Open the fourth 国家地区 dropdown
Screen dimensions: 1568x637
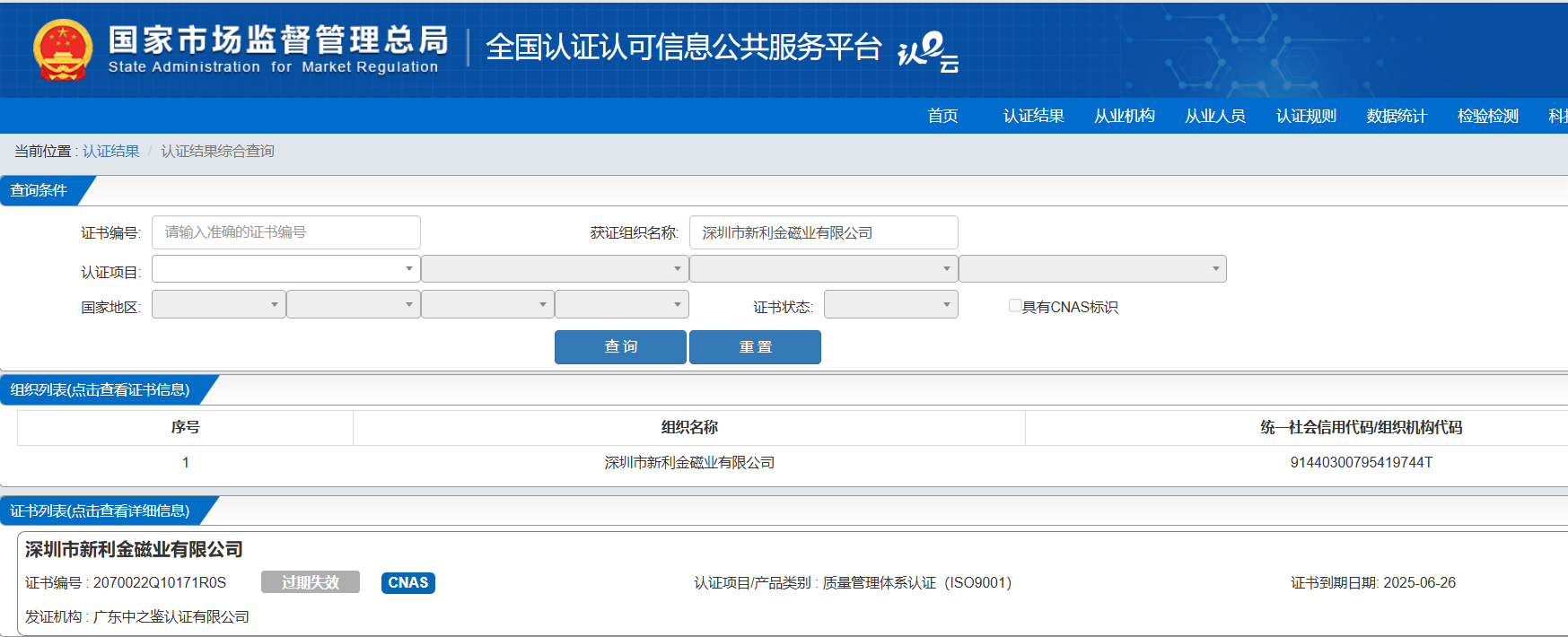coord(622,304)
